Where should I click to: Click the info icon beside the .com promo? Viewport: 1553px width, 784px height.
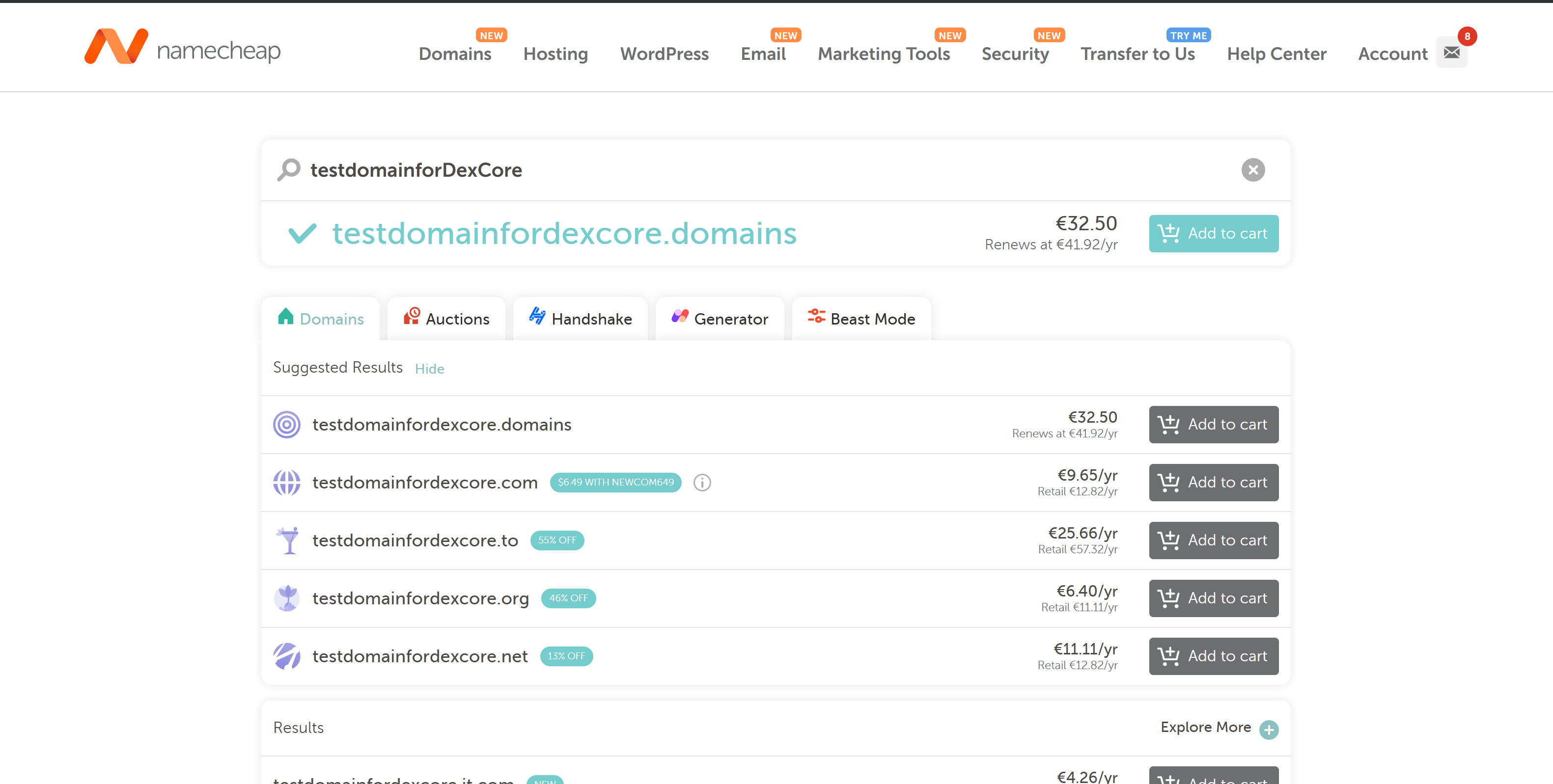[702, 483]
